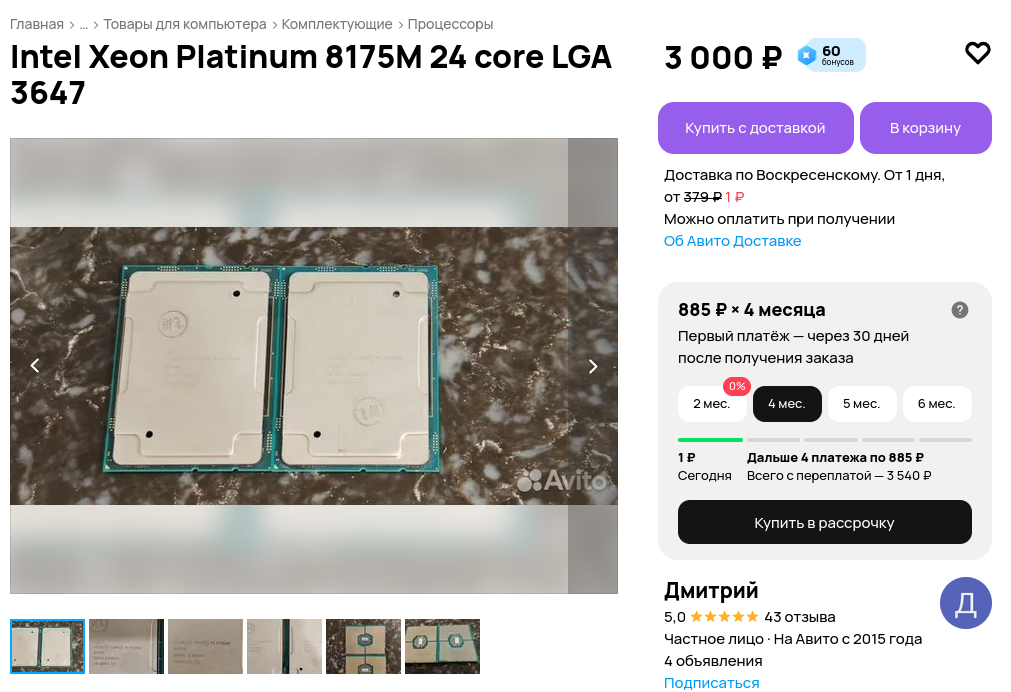Open seller Дмитрий's avatar
1011x692 pixels.
pyautogui.click(x=965, y=603)
